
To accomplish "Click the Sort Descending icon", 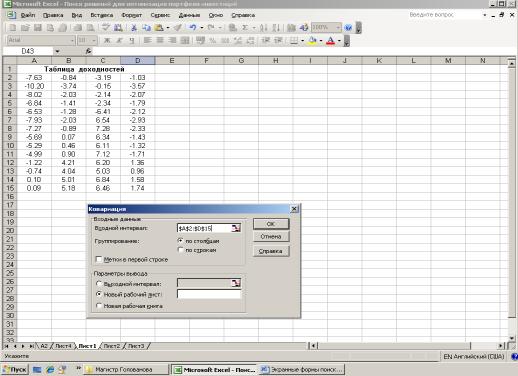I will [276, 28].
